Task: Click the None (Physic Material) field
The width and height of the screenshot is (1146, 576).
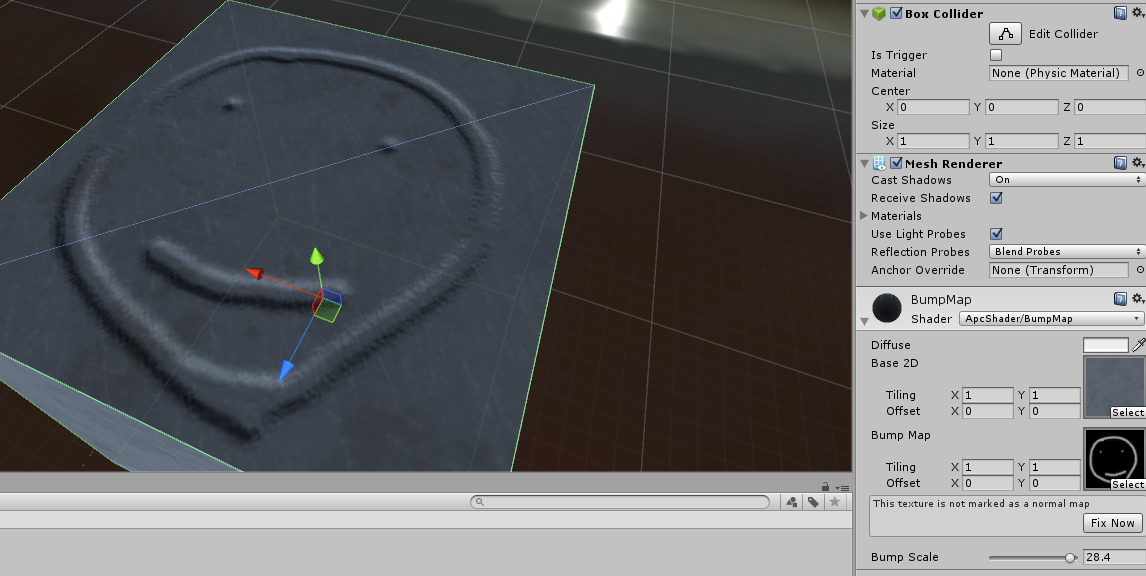Action: 1058,73
